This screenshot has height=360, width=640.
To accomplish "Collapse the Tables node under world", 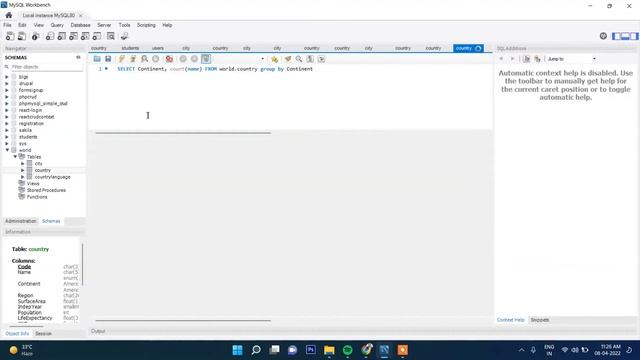I will [x=15, y=157].
